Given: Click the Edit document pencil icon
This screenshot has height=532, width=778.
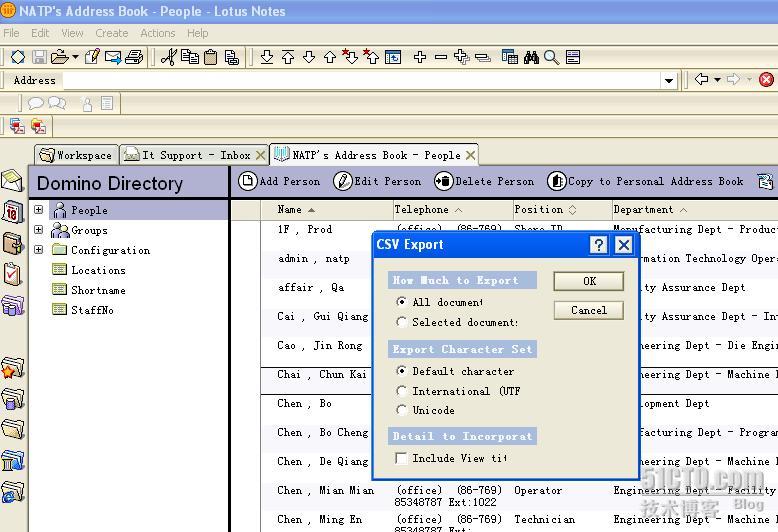Looking at the screenshot, I should pyautogui.click(x=92, y=57).
